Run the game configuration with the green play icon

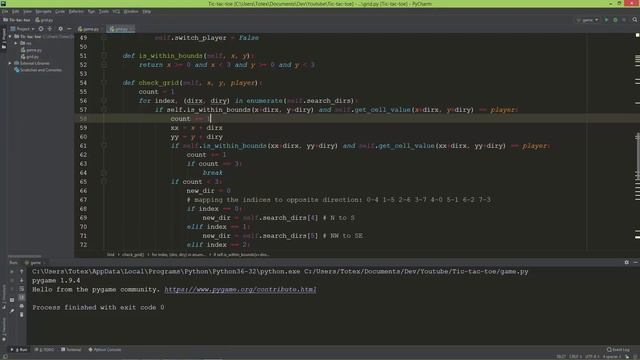607,20
